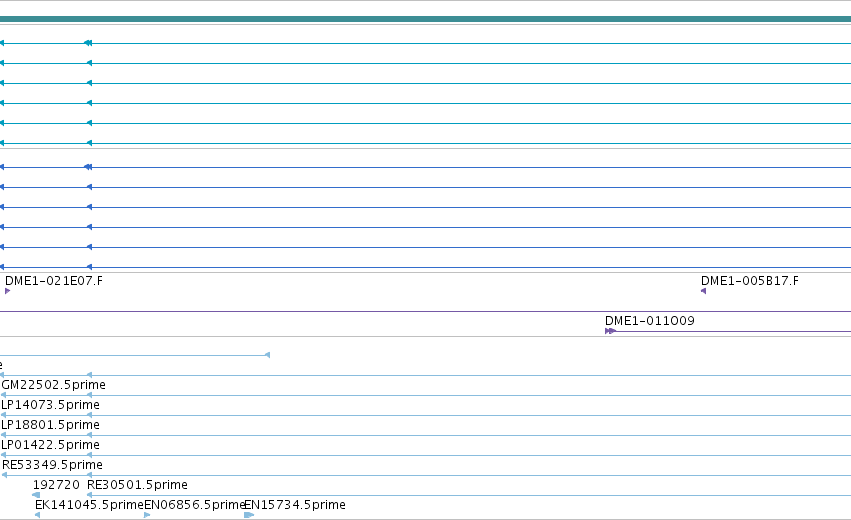
Task: Click the arrow glyph under EN06856.5prime
Action: (x=147, y=515)
